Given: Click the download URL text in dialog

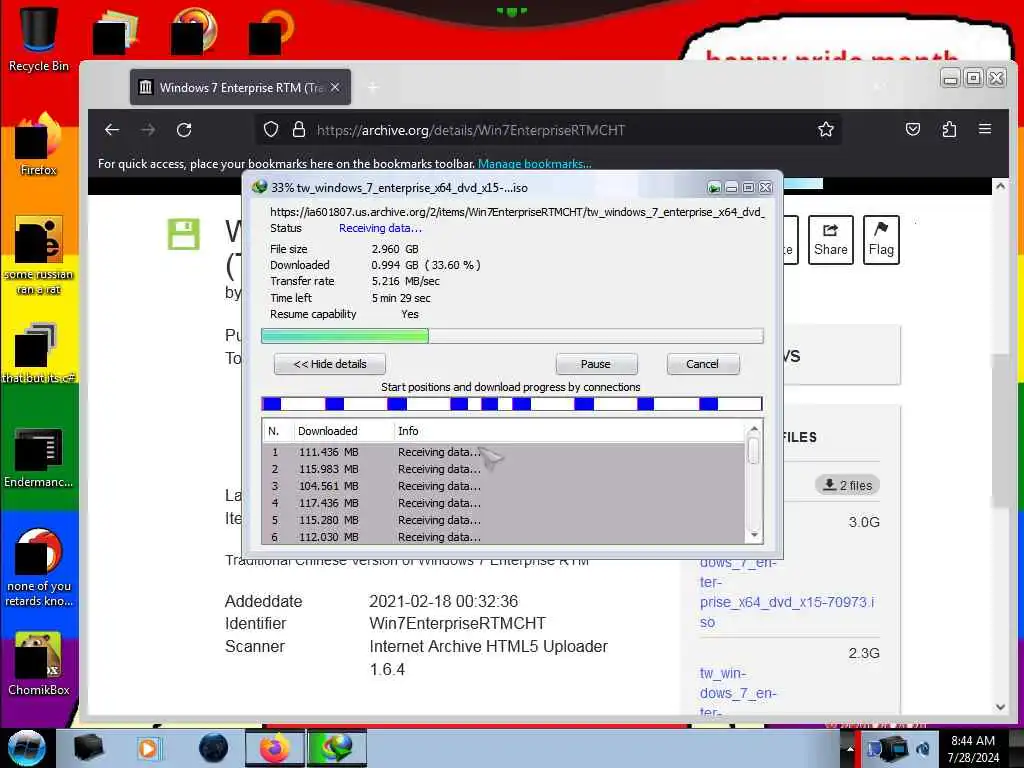Looking at the screenshot, I should [x=517, y=212].
